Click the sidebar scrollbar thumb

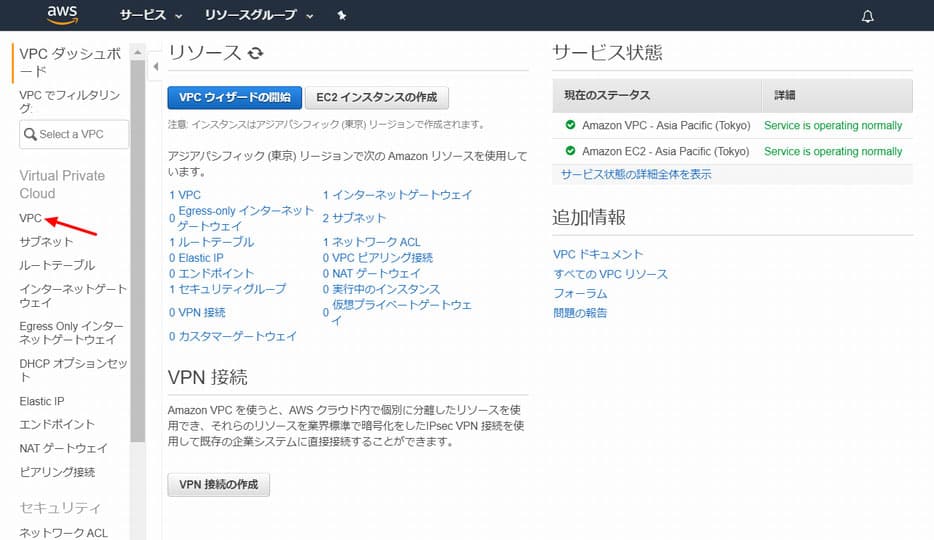pyautogui.click(x=138, y=250)
